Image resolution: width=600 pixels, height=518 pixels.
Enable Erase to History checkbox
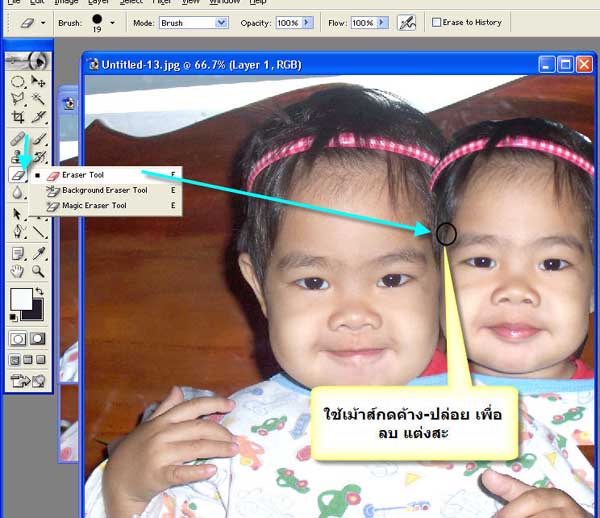point(436,23)
